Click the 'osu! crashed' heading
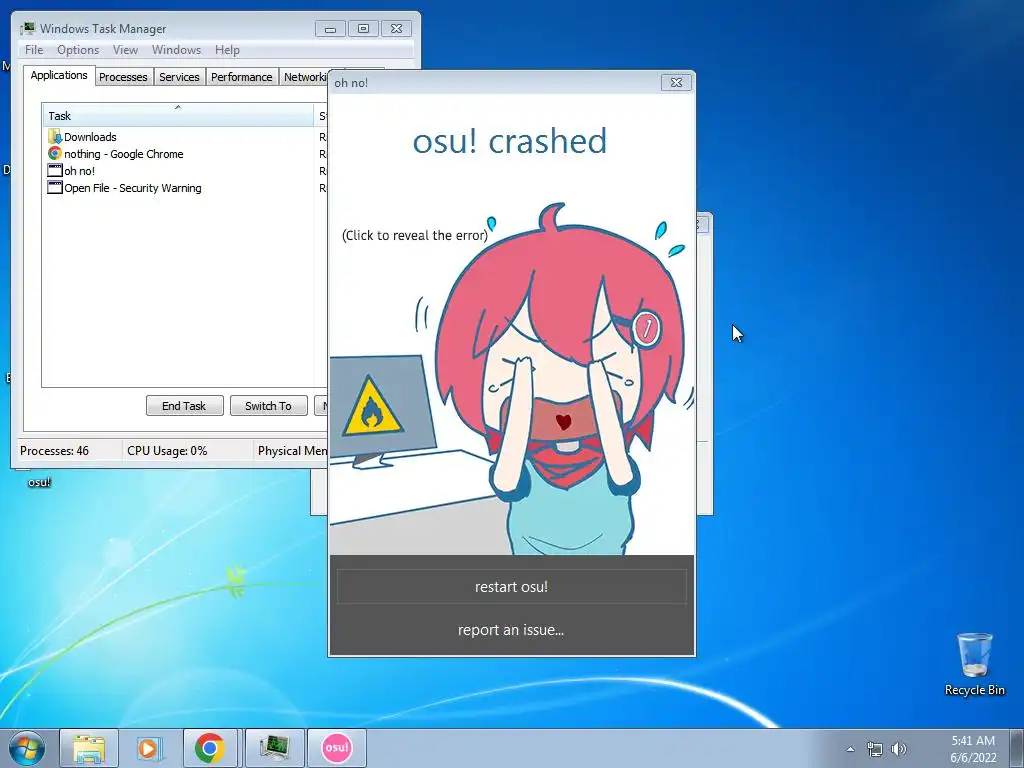The width and height of the screenshot is (1024, 768). click(510, 140)
